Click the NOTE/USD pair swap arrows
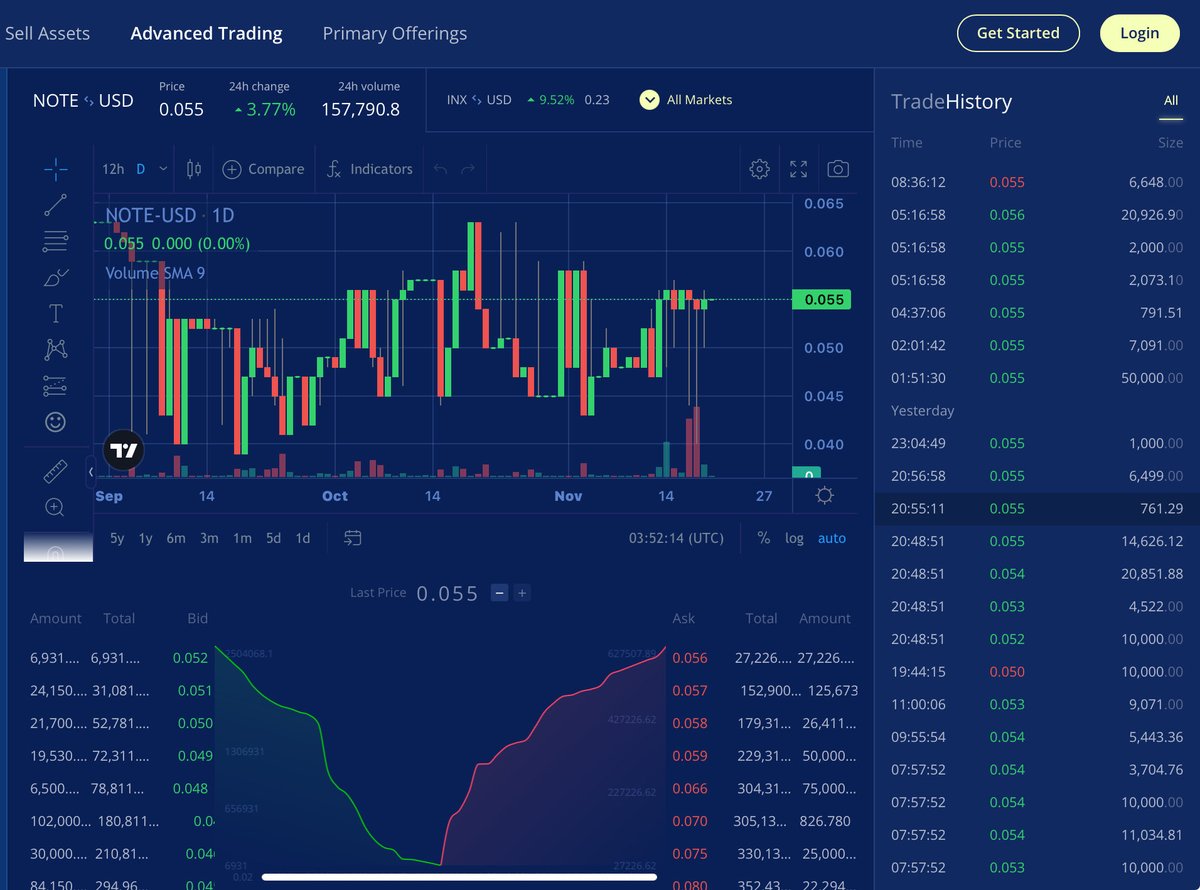Viewport: 1200px width, 890px height. [x=89, y=101]
